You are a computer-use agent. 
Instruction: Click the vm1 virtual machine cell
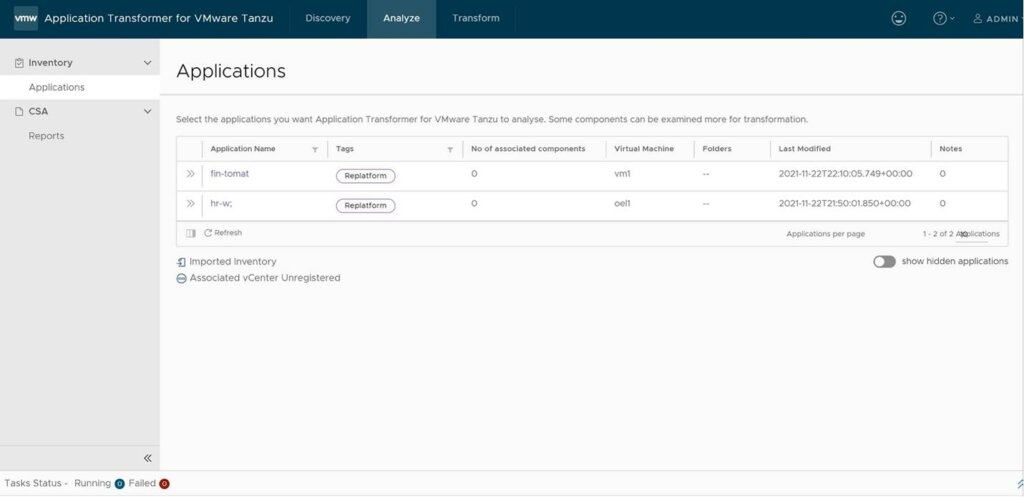coord(622,174)
